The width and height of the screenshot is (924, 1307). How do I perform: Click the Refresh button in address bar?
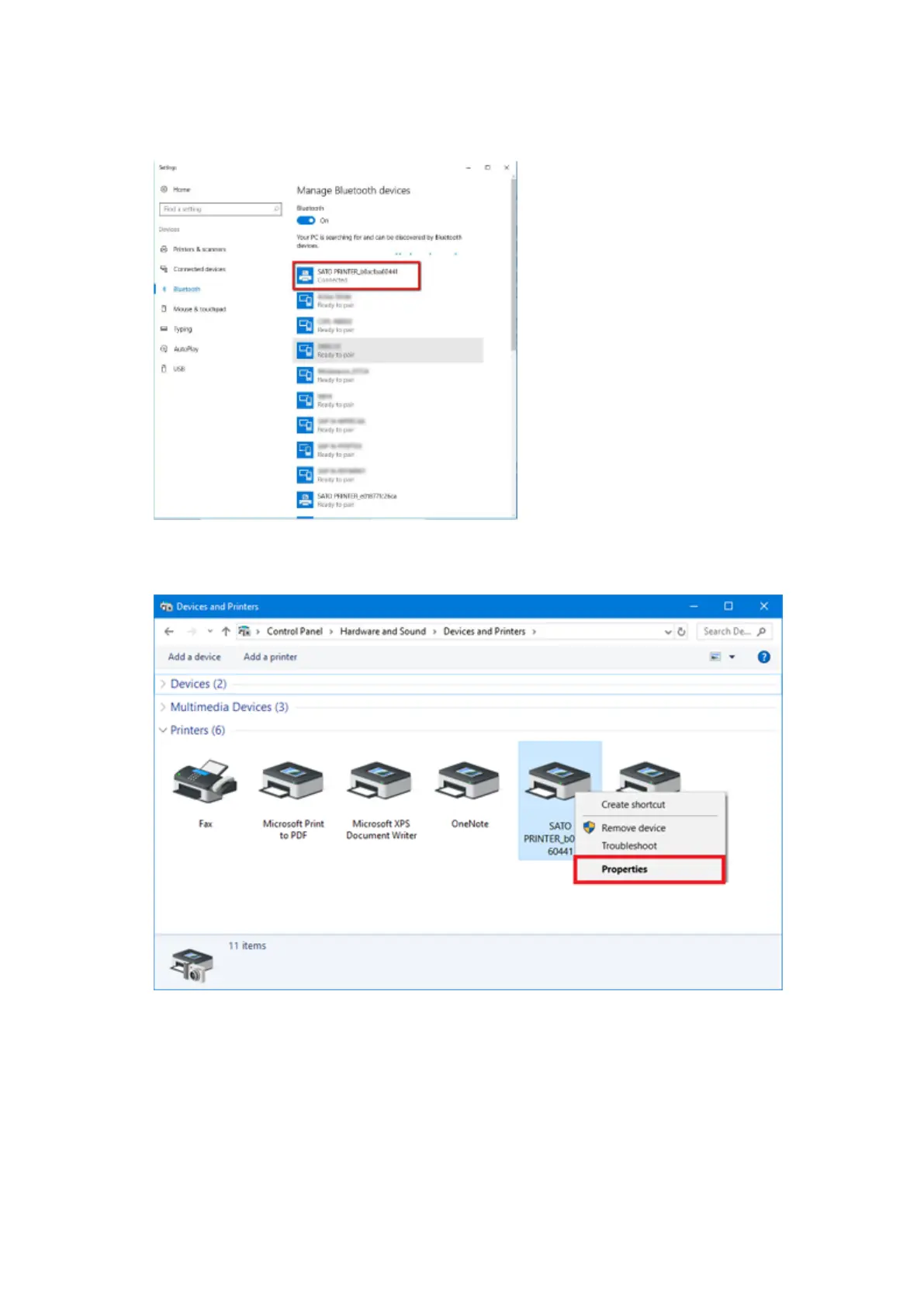point(681,632)
